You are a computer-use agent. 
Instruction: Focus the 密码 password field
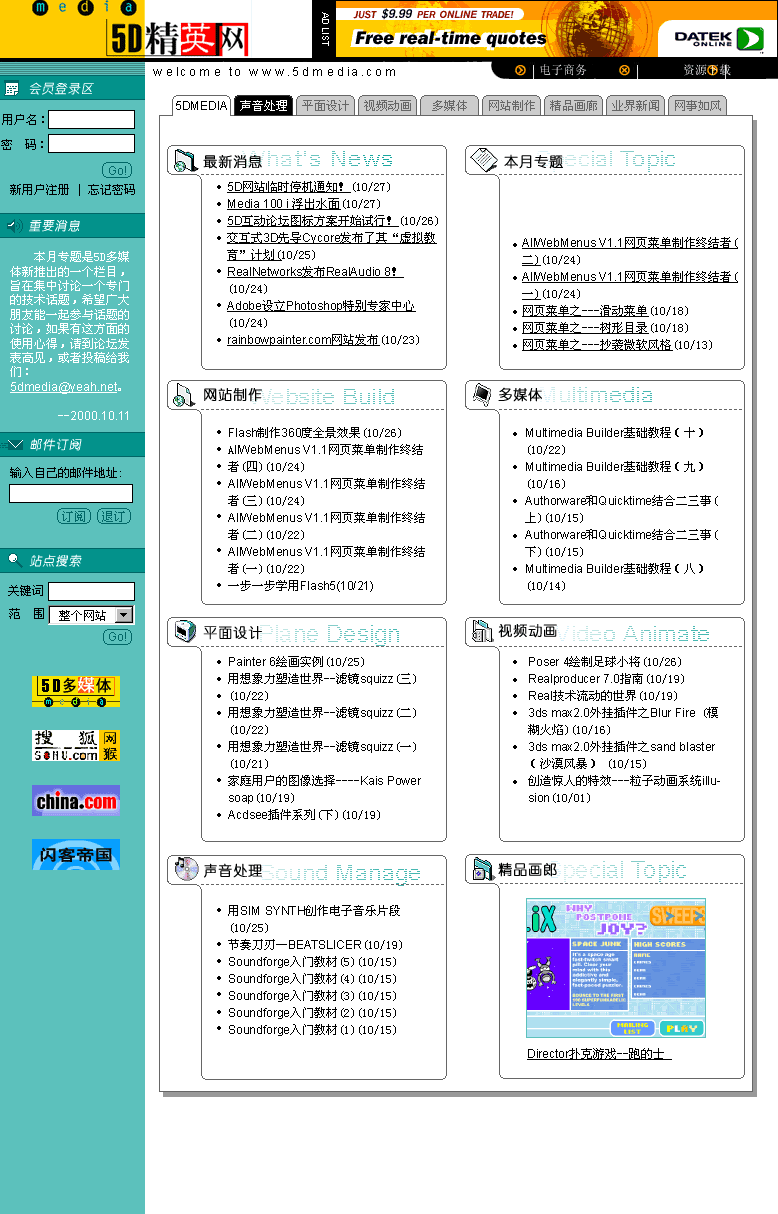click(92, 144)
